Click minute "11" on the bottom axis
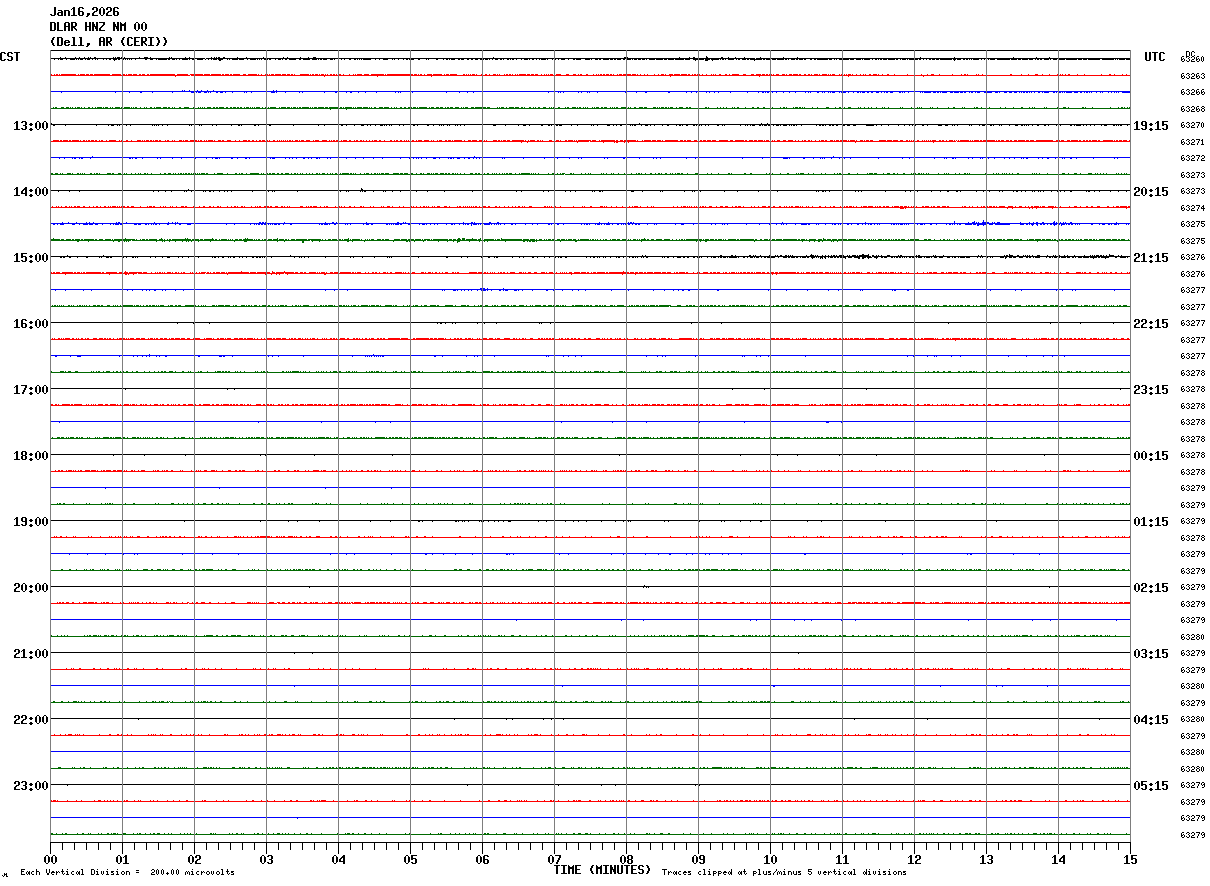This screenshot has height=886, width=1210. click(842, 859)
